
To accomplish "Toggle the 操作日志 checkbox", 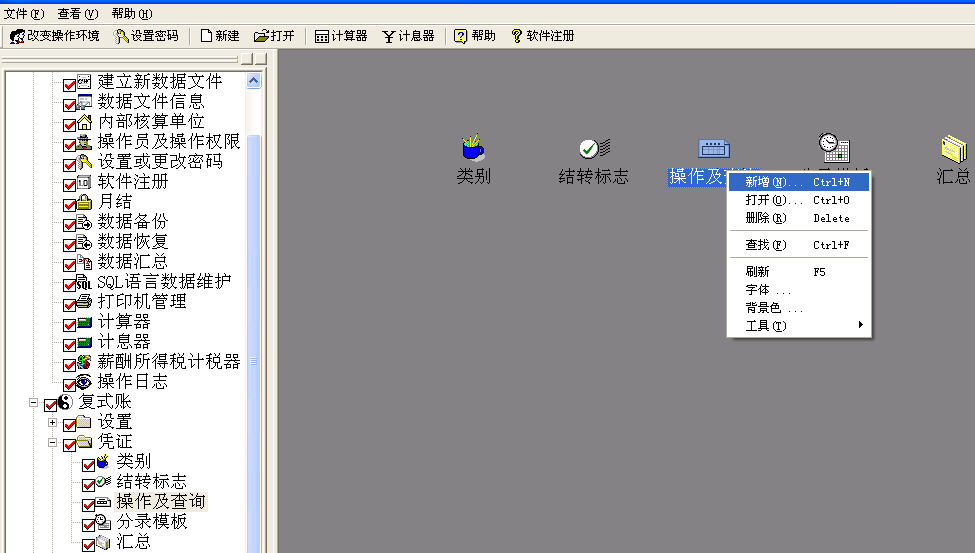I will 70,384.
